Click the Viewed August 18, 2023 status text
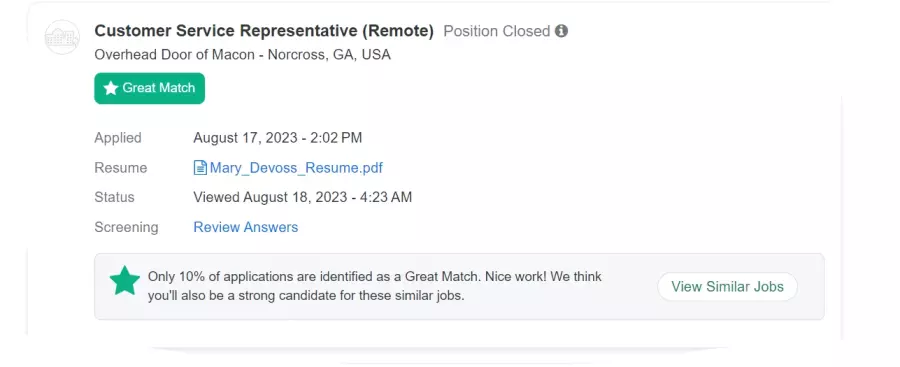 click(x=302, y=198)
